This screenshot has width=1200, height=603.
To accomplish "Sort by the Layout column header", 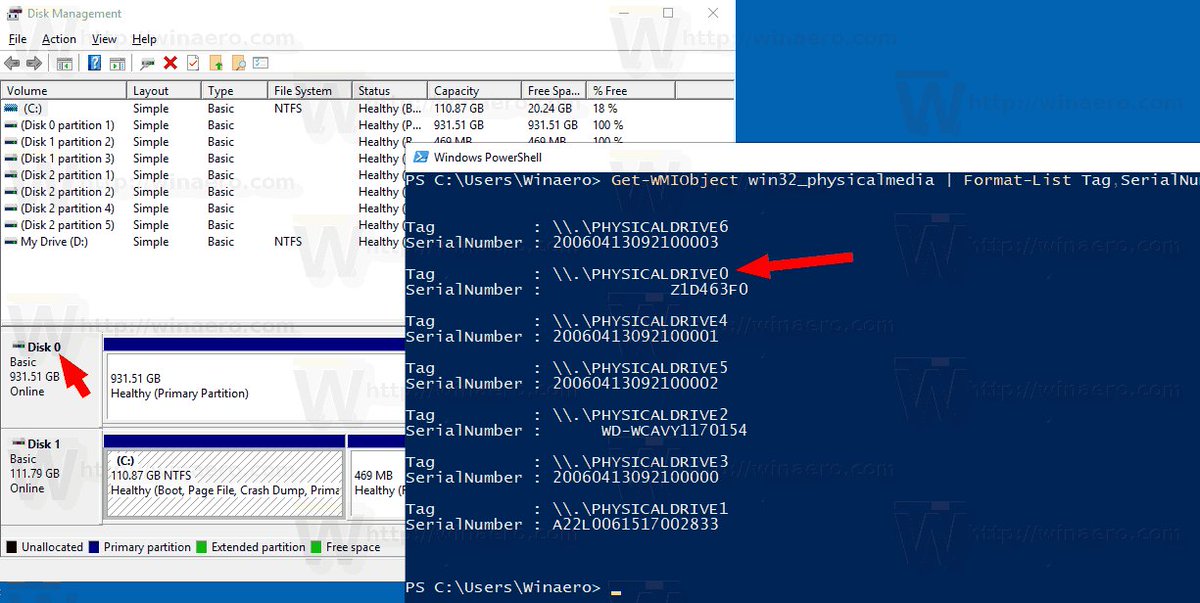I will click(165, 90).
